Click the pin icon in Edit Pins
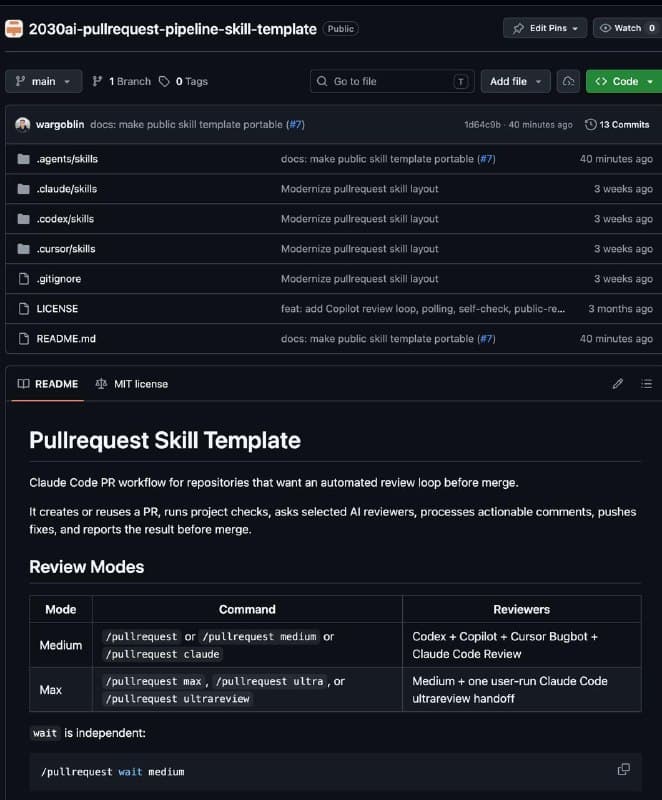Viewport: 662px width, 800px height. (x=518, y=28)
